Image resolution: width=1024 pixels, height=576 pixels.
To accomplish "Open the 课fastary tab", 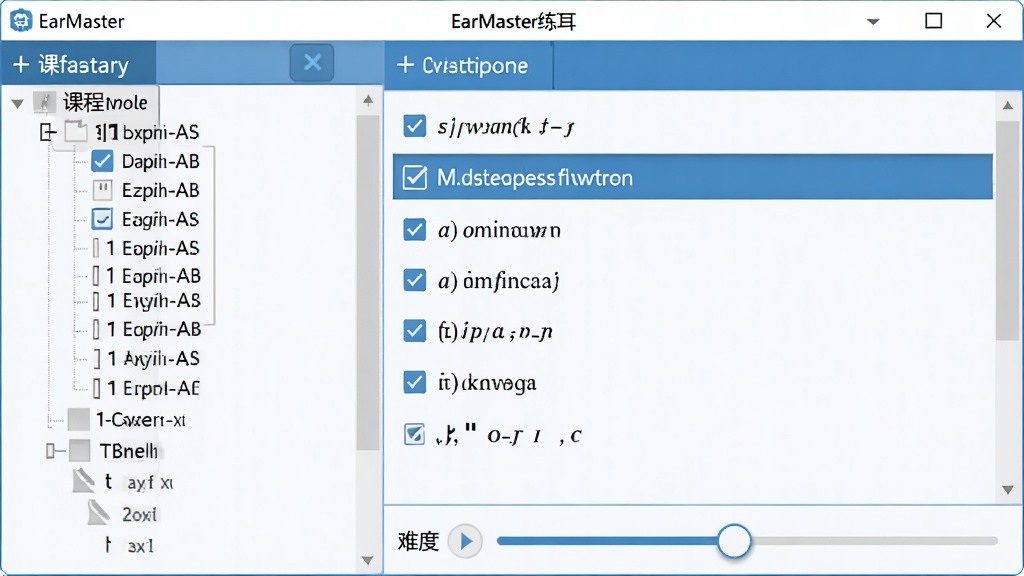I will (x=78, y=65).
